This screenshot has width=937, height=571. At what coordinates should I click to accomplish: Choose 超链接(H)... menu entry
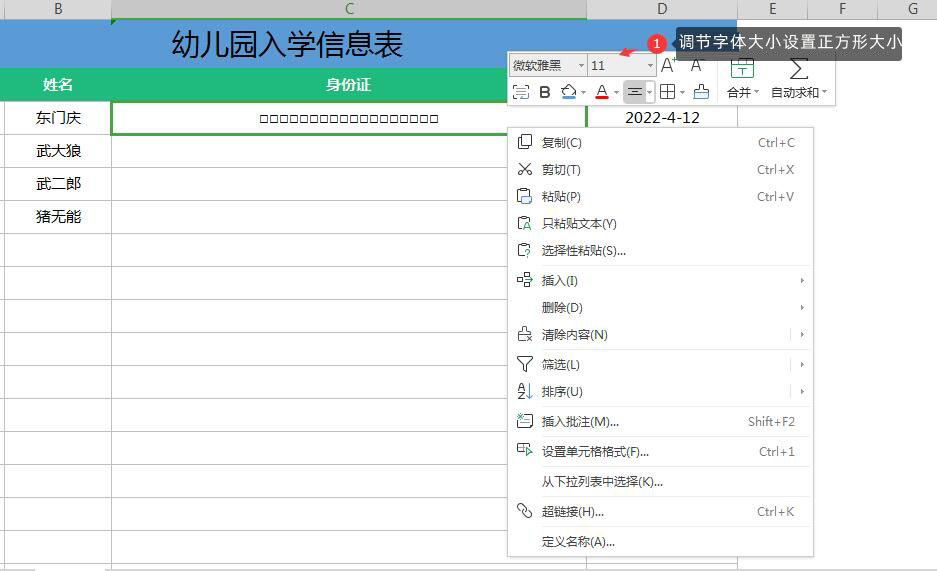[x=660, y=511]
